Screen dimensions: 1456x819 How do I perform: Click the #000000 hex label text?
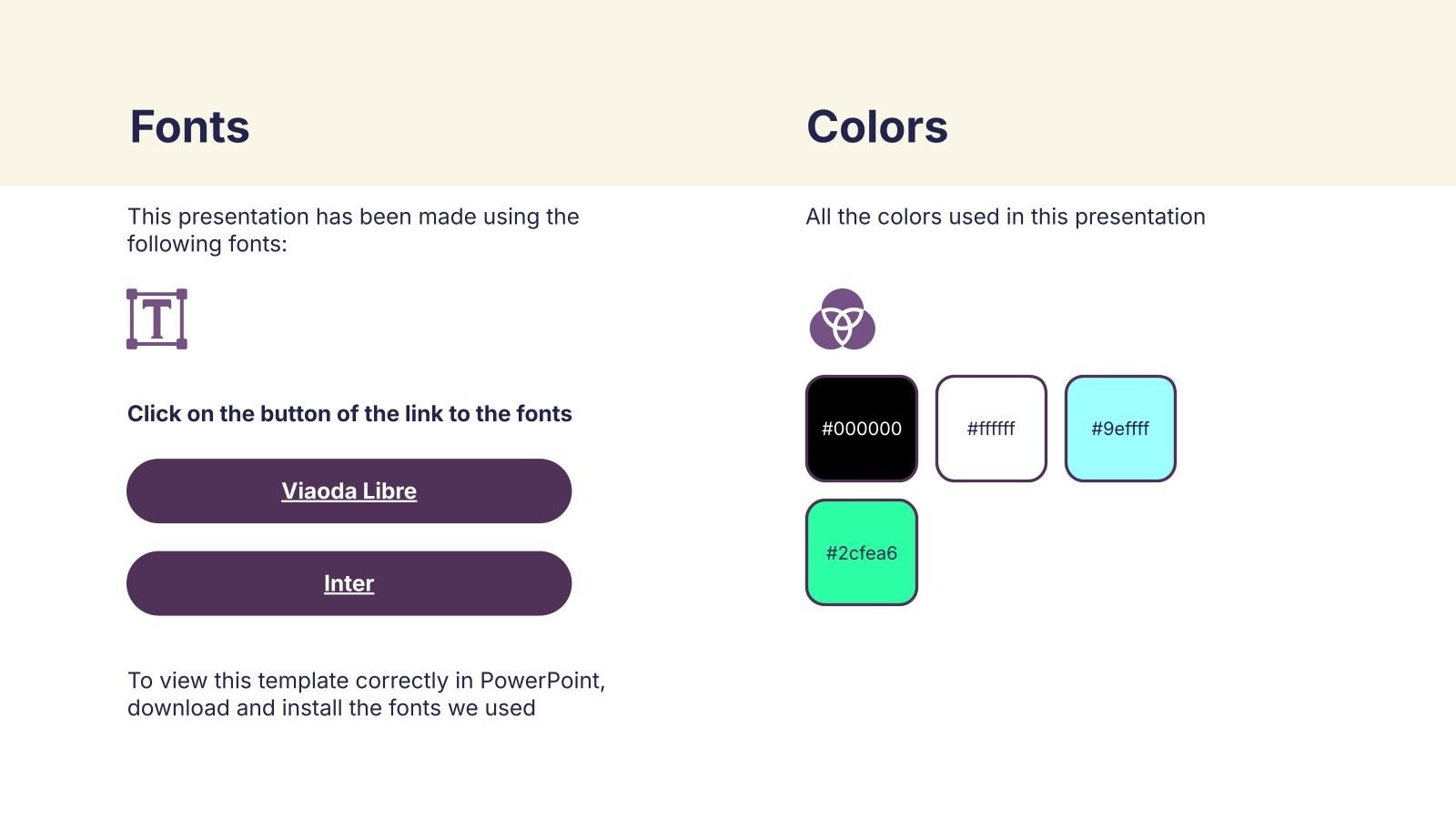click(861, 429)
